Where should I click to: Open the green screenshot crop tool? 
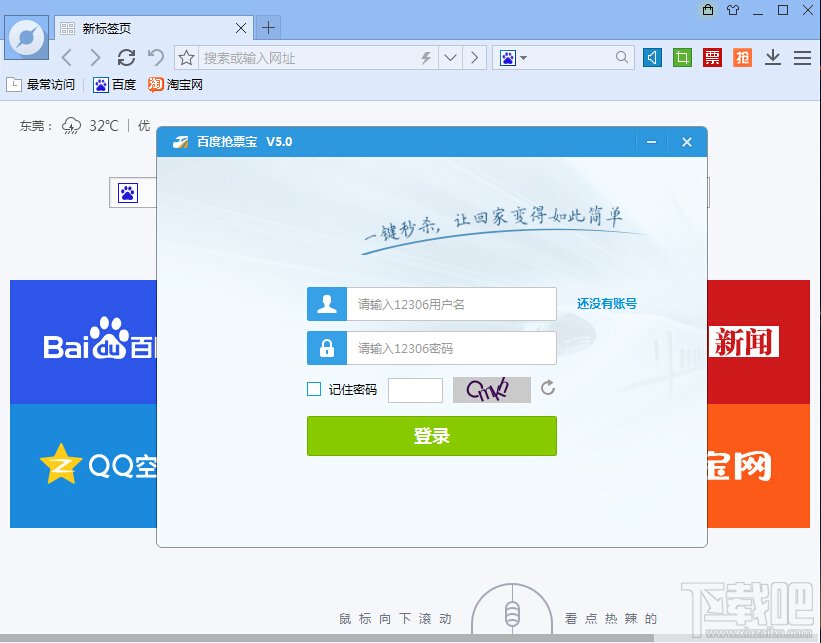coord(682,57)
